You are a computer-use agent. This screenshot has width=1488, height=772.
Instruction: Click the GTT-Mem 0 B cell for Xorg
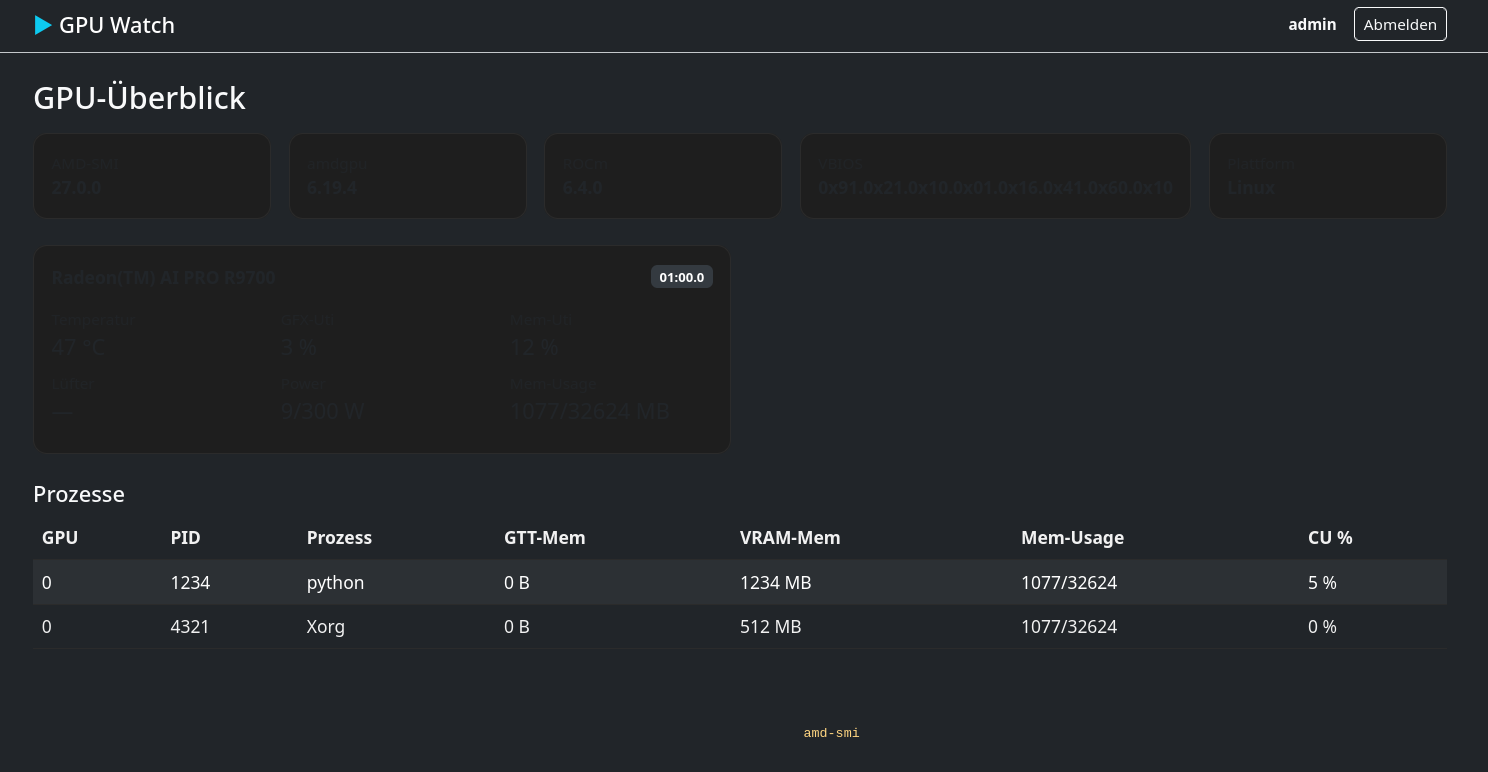[x=517, y=627]
